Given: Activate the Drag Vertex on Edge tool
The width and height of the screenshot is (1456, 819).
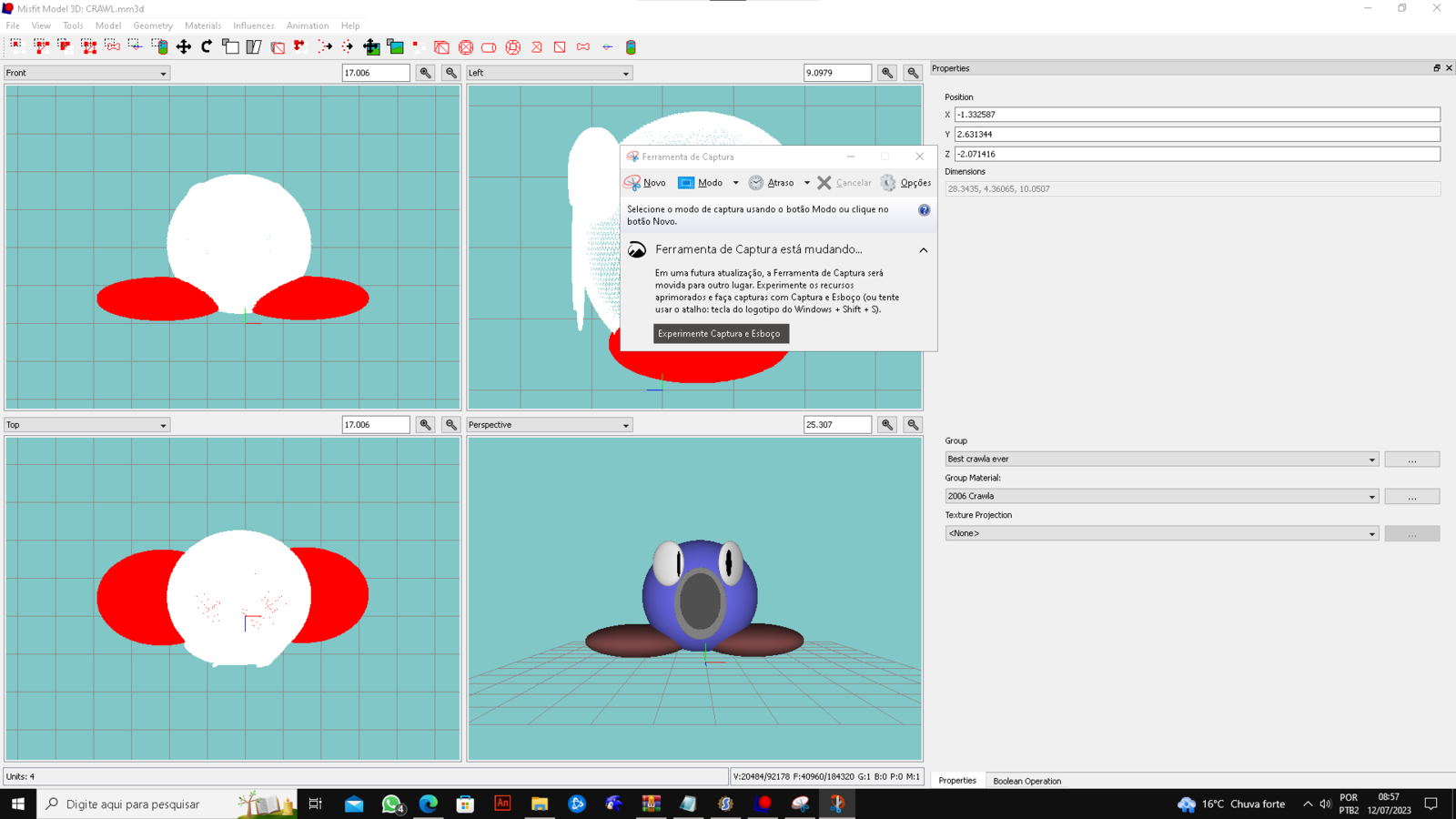Looking at the screenshot, I should (x=300, y=46).
